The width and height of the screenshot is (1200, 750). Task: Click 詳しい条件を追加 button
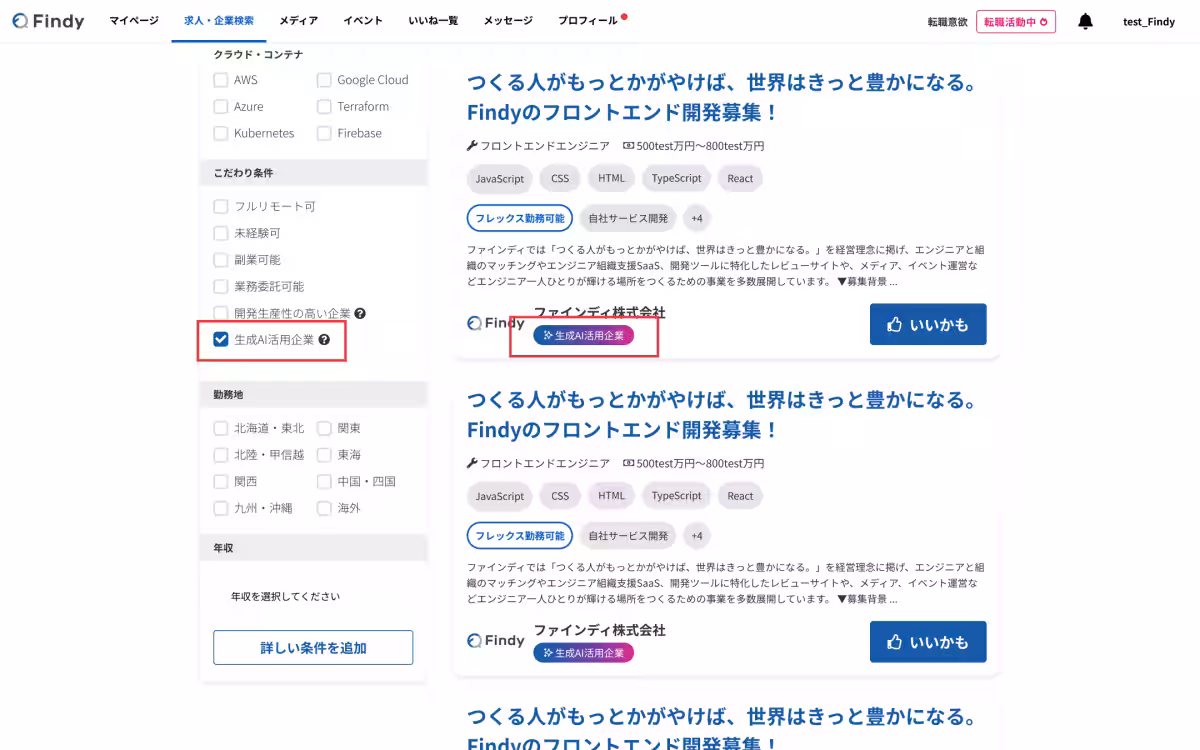click(x=313, y=648)
